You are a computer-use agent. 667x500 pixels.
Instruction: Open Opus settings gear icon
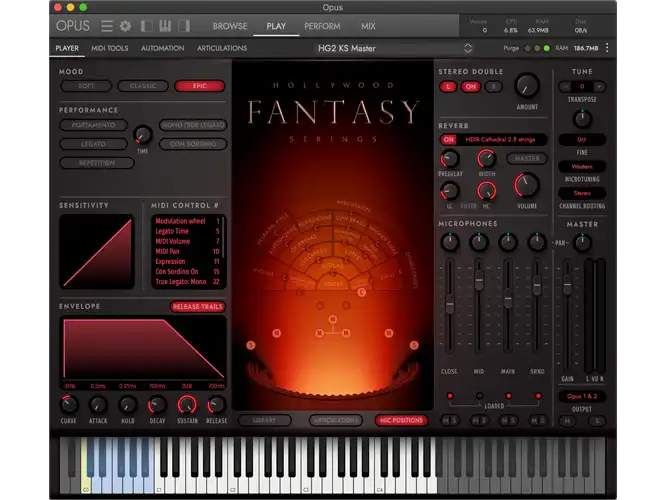pos(125,26)
